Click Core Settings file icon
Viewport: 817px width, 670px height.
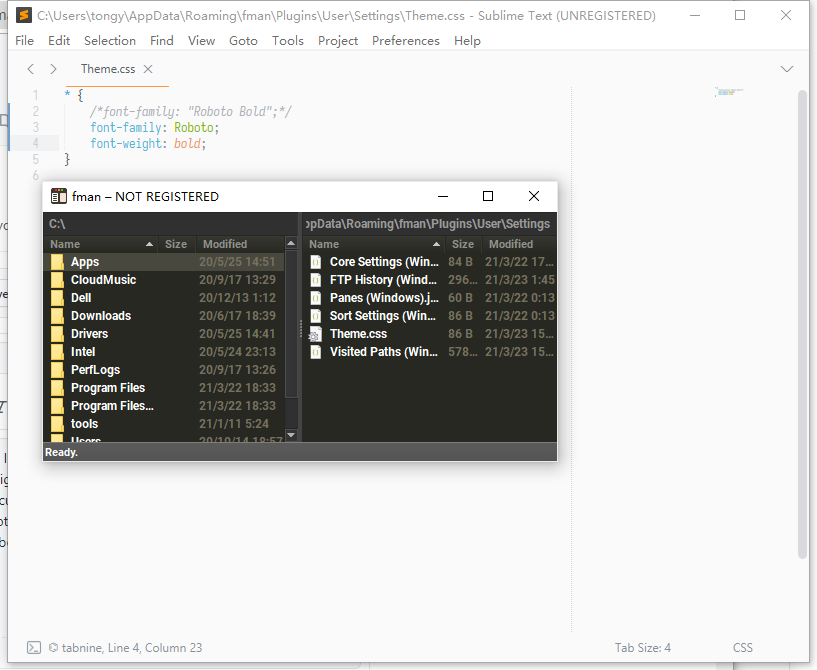316,262
